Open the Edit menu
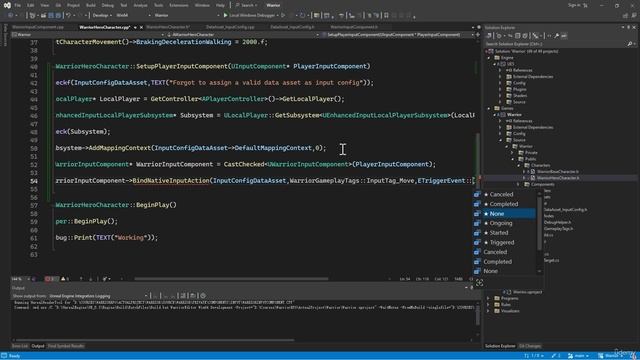This screenshot has width=640, height=360. [31, 5]
